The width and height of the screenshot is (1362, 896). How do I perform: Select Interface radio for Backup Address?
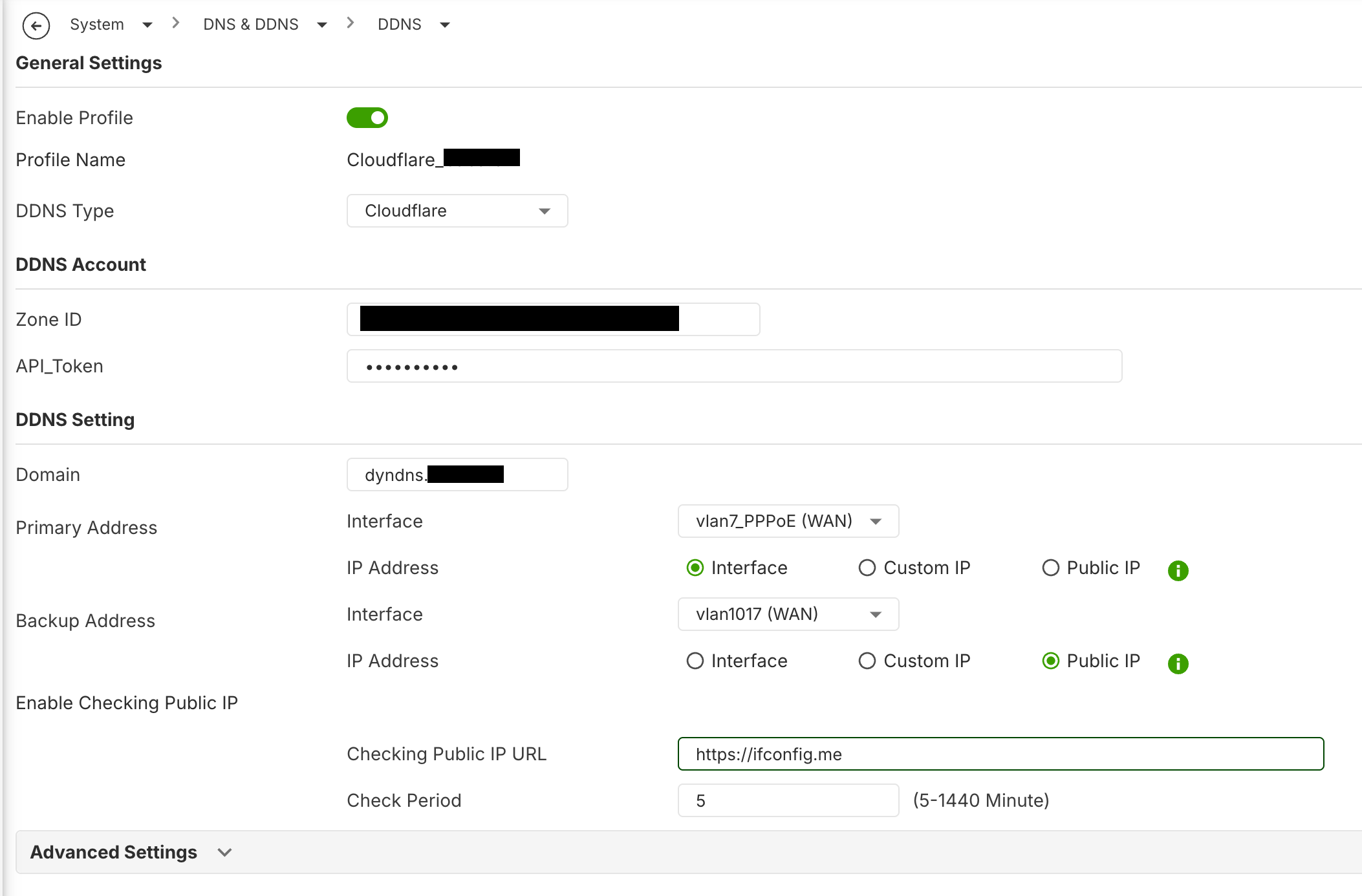click(695, 661)
